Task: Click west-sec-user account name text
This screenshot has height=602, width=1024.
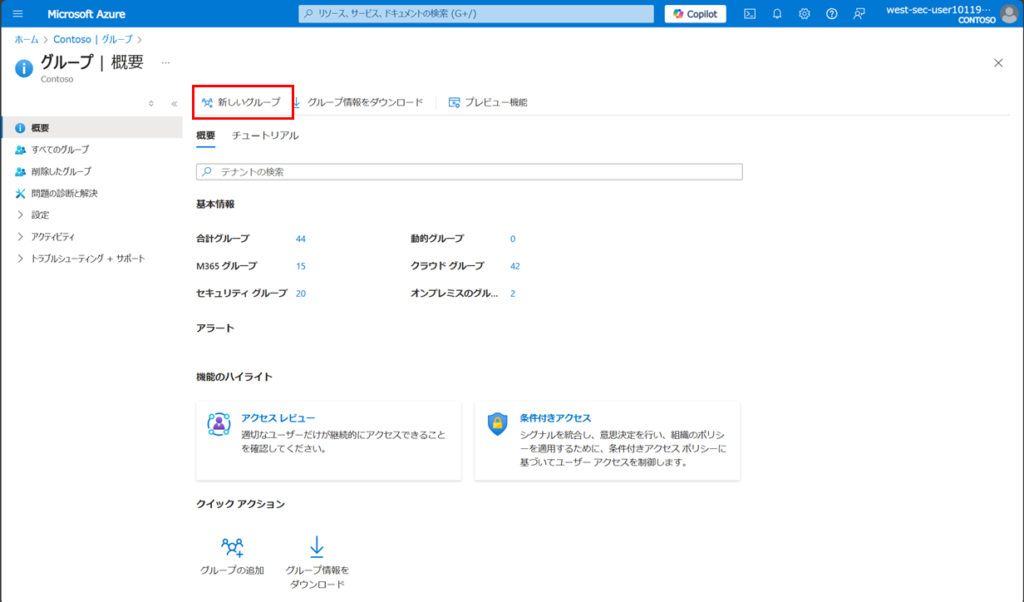Action: click(x=938, y=10)
